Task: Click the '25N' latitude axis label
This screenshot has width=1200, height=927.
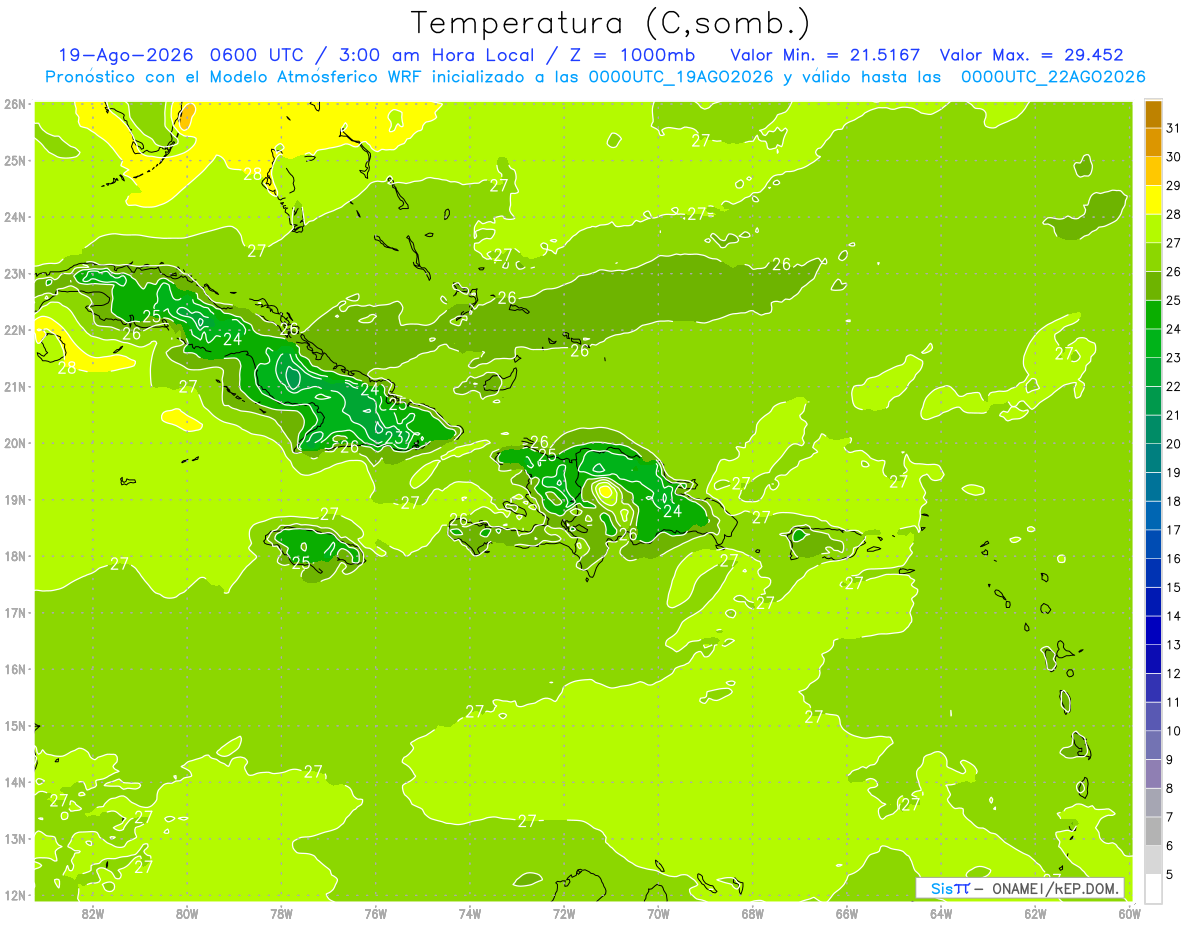Action: pyautogui.click(x=14, y=161)
